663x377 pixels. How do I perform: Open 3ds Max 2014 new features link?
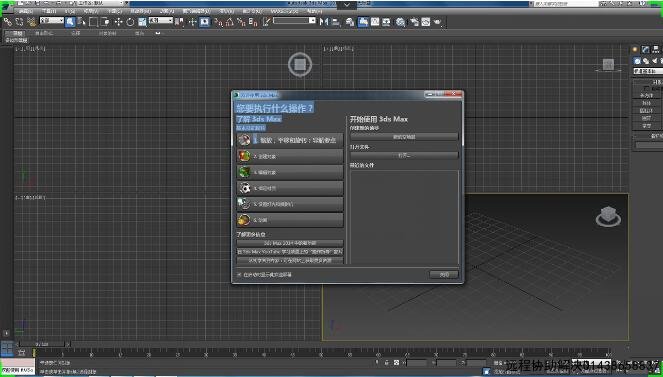pyautogui.click(x=290, y=243)
